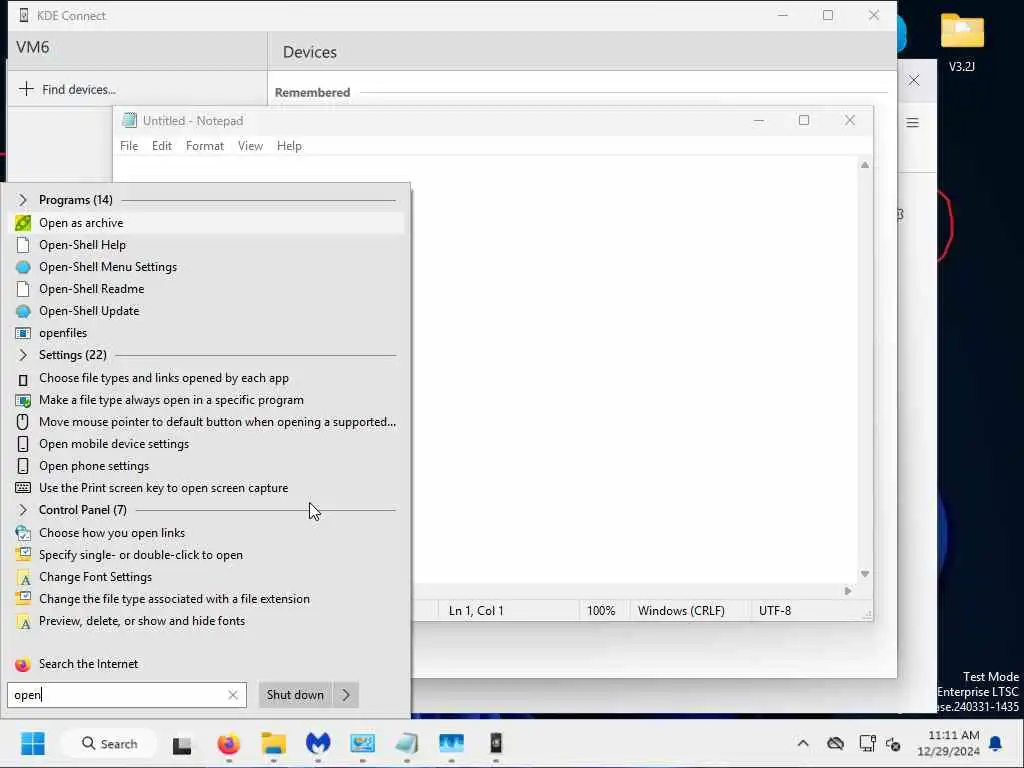Open the notifications bell icon
Screen dimensions: 1024x768
996,744
